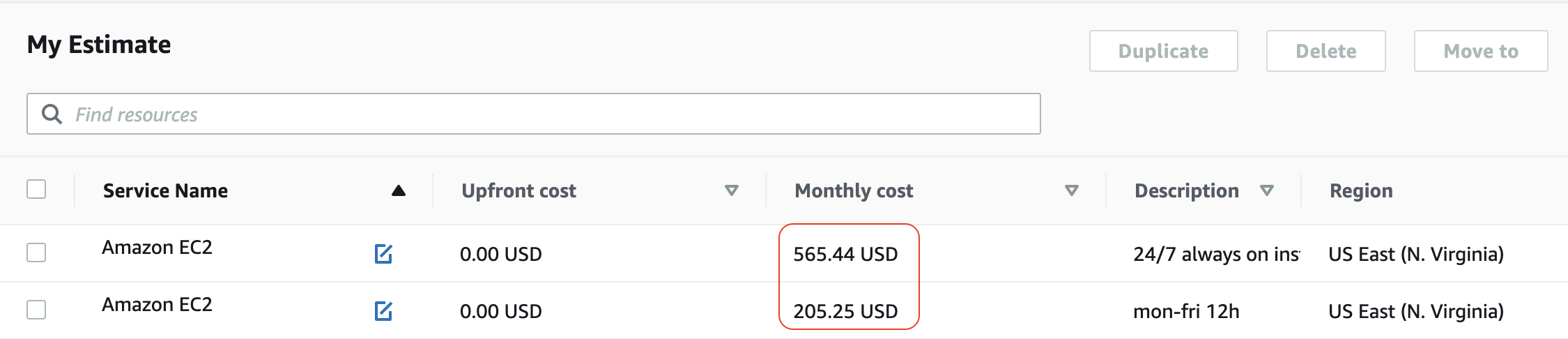Image resolution: width=1568 pixels, height=339 pixels.
Task: Click the first Amazon EC2 service name
Action: pyautogui.click(x=157, y=248)
